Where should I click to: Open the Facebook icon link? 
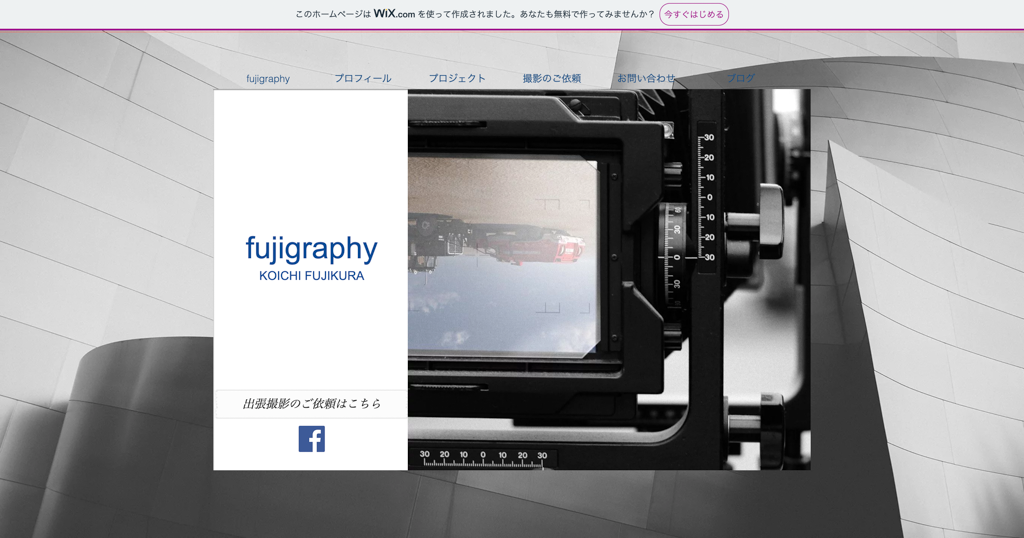(x=312, y=439)
